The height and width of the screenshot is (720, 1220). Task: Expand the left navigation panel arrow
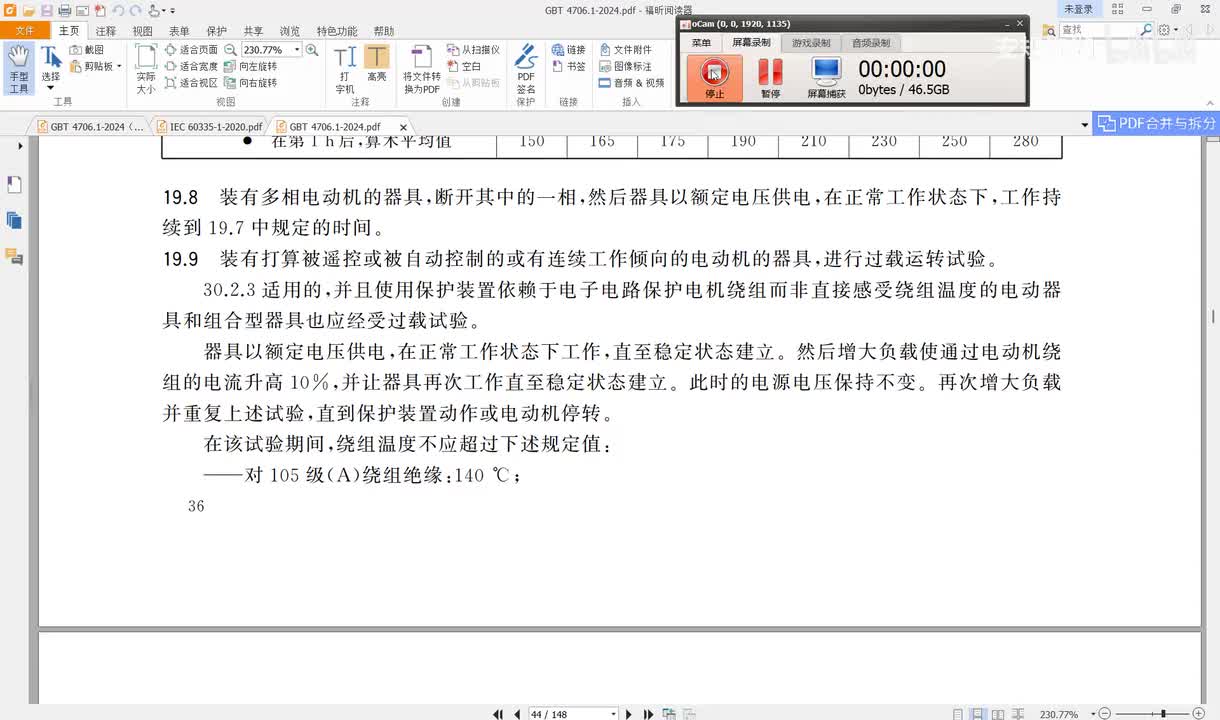click(x=20, y=146)
